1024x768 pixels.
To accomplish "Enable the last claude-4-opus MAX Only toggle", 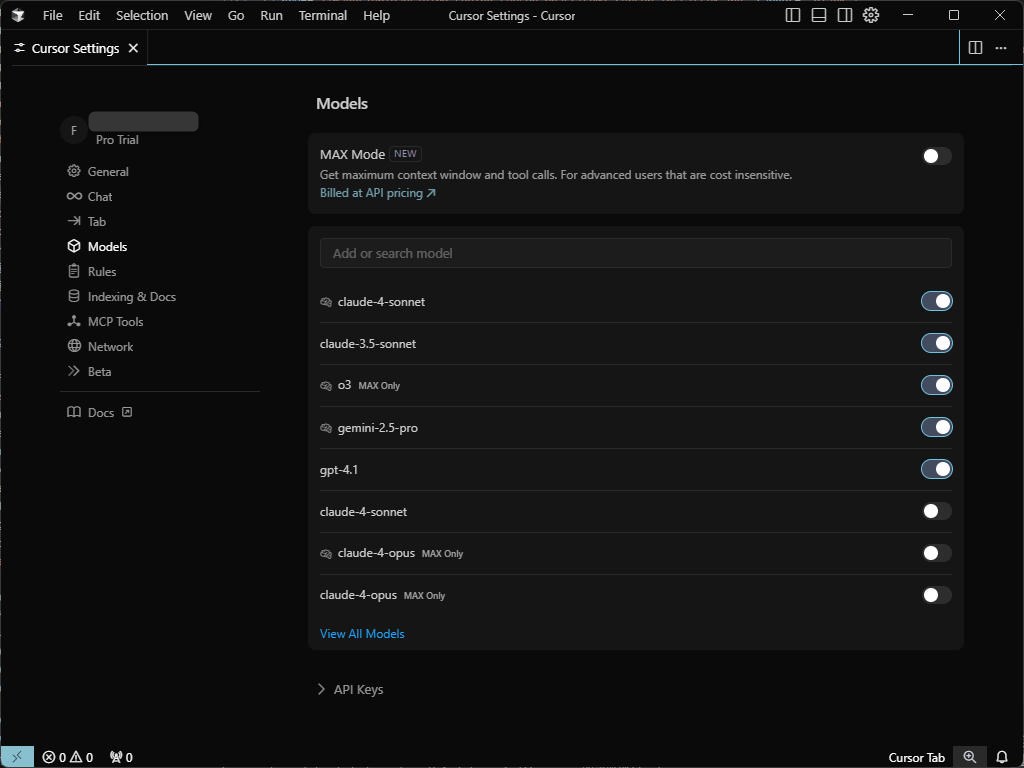I will click(936, 595).
